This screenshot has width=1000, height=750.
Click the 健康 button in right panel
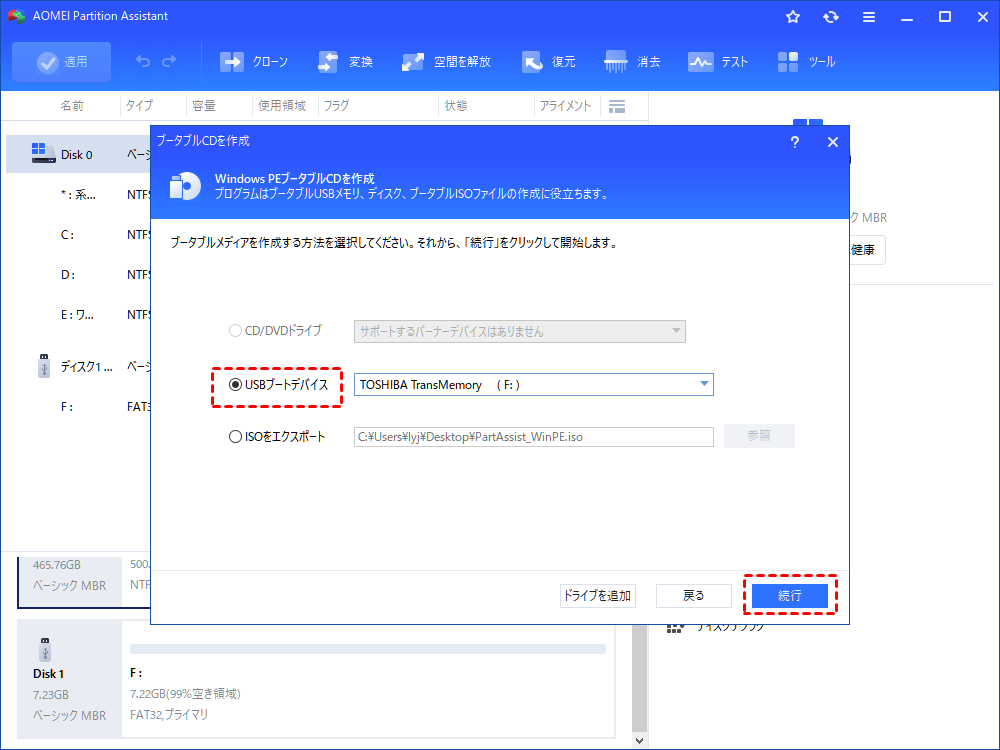click(866, 250)
